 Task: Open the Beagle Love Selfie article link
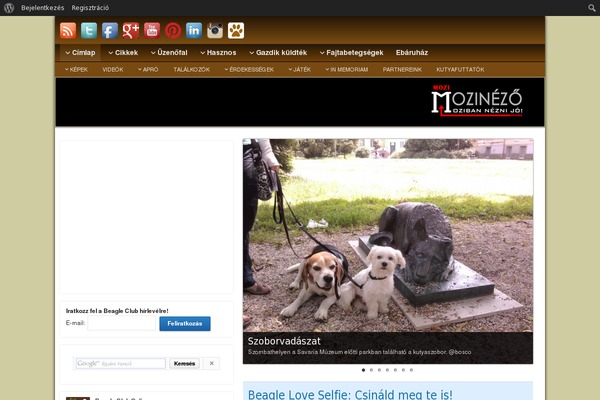(x=350, y=394)
